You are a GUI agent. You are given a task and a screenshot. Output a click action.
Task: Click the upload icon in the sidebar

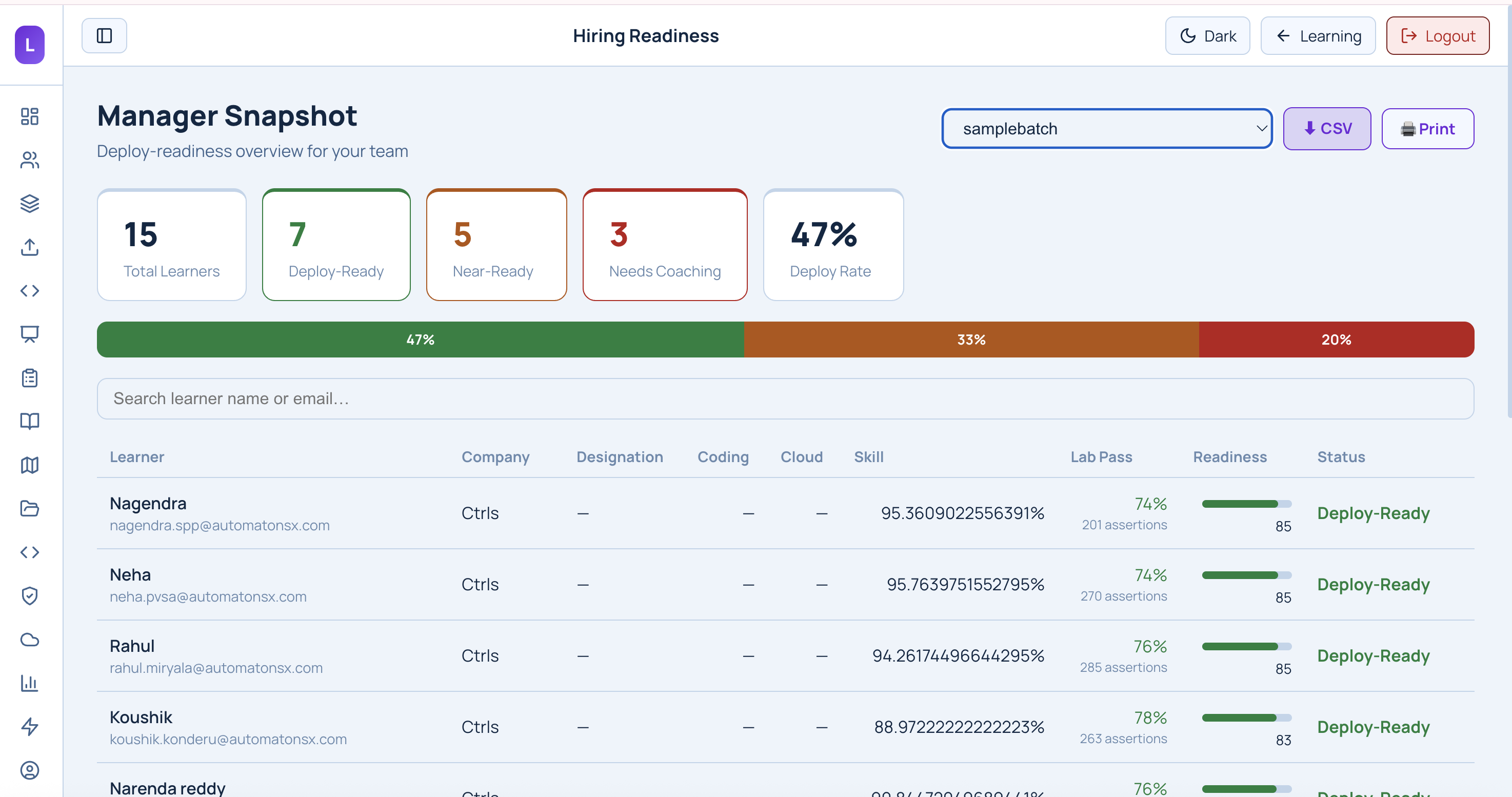[x=29, y=247]
